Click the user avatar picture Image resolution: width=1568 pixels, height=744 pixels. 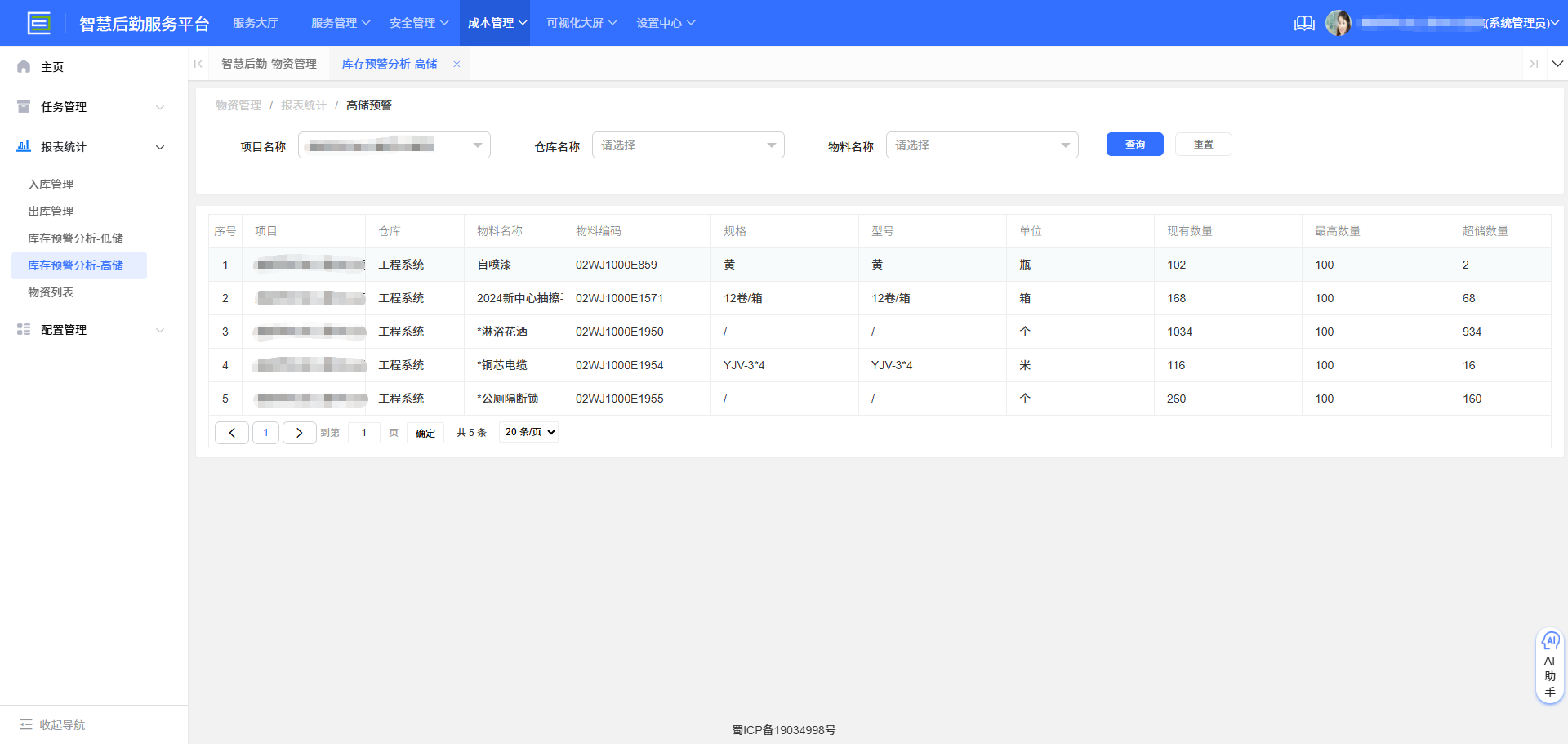point(1339,23)
